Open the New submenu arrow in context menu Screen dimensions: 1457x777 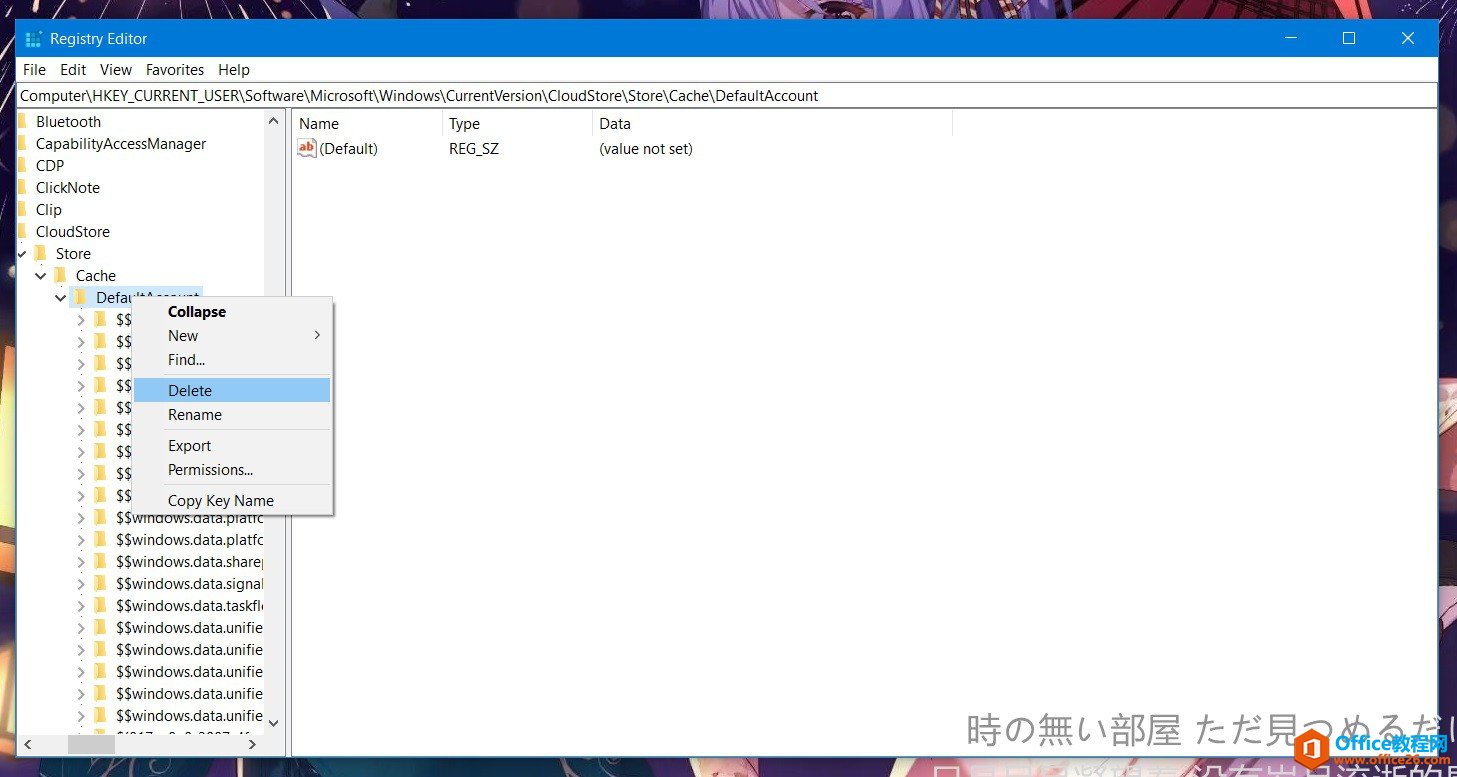tap(317, 335)
